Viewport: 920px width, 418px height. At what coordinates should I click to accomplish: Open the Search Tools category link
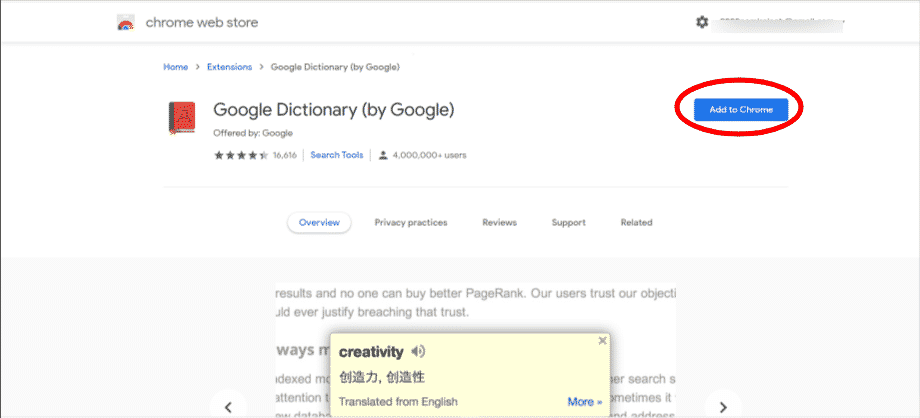coord(337,155)
